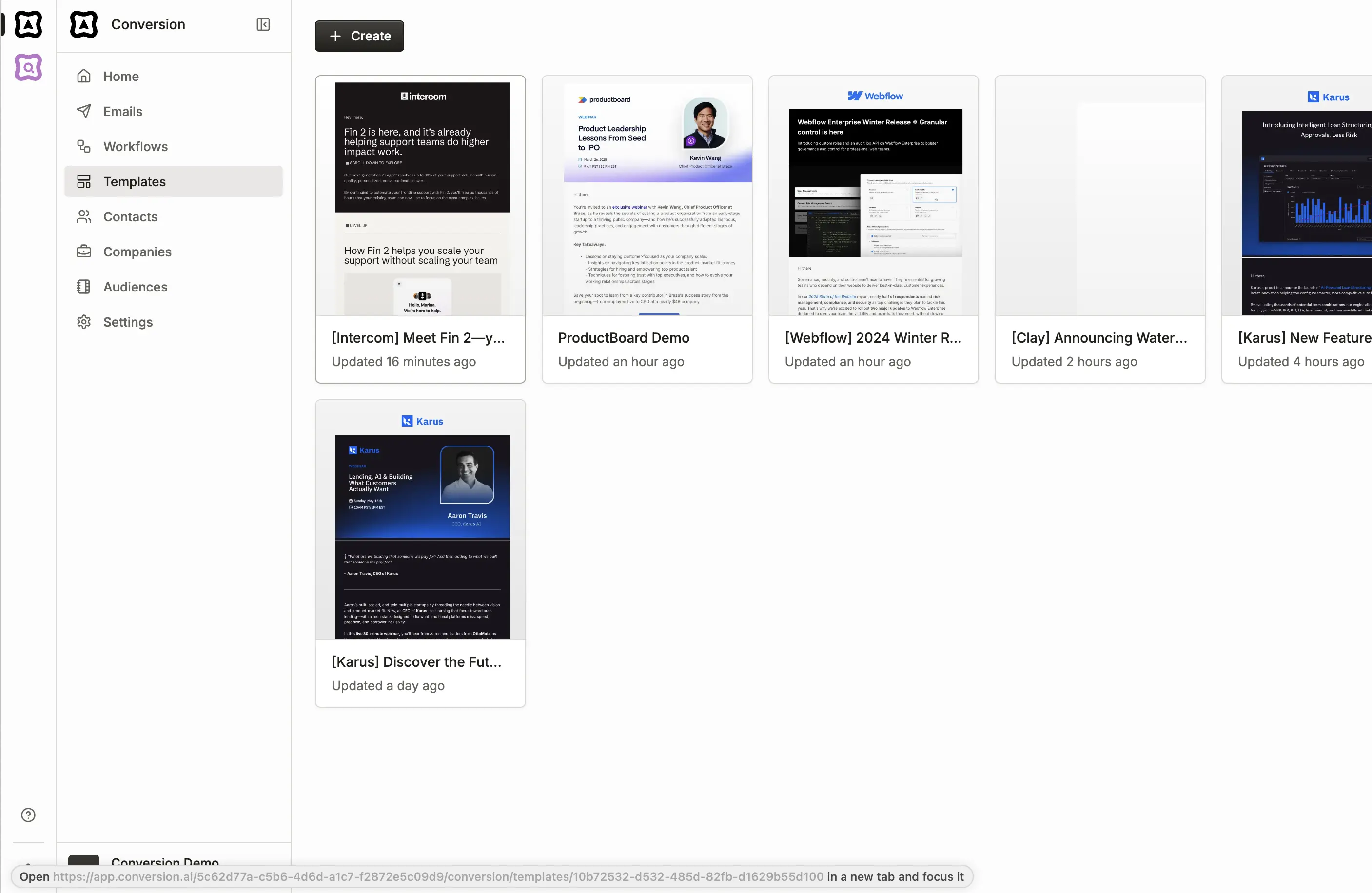Screen dimensions: 1372x893
Task: Collapse the sidebar panel icon
Action: 263,24
